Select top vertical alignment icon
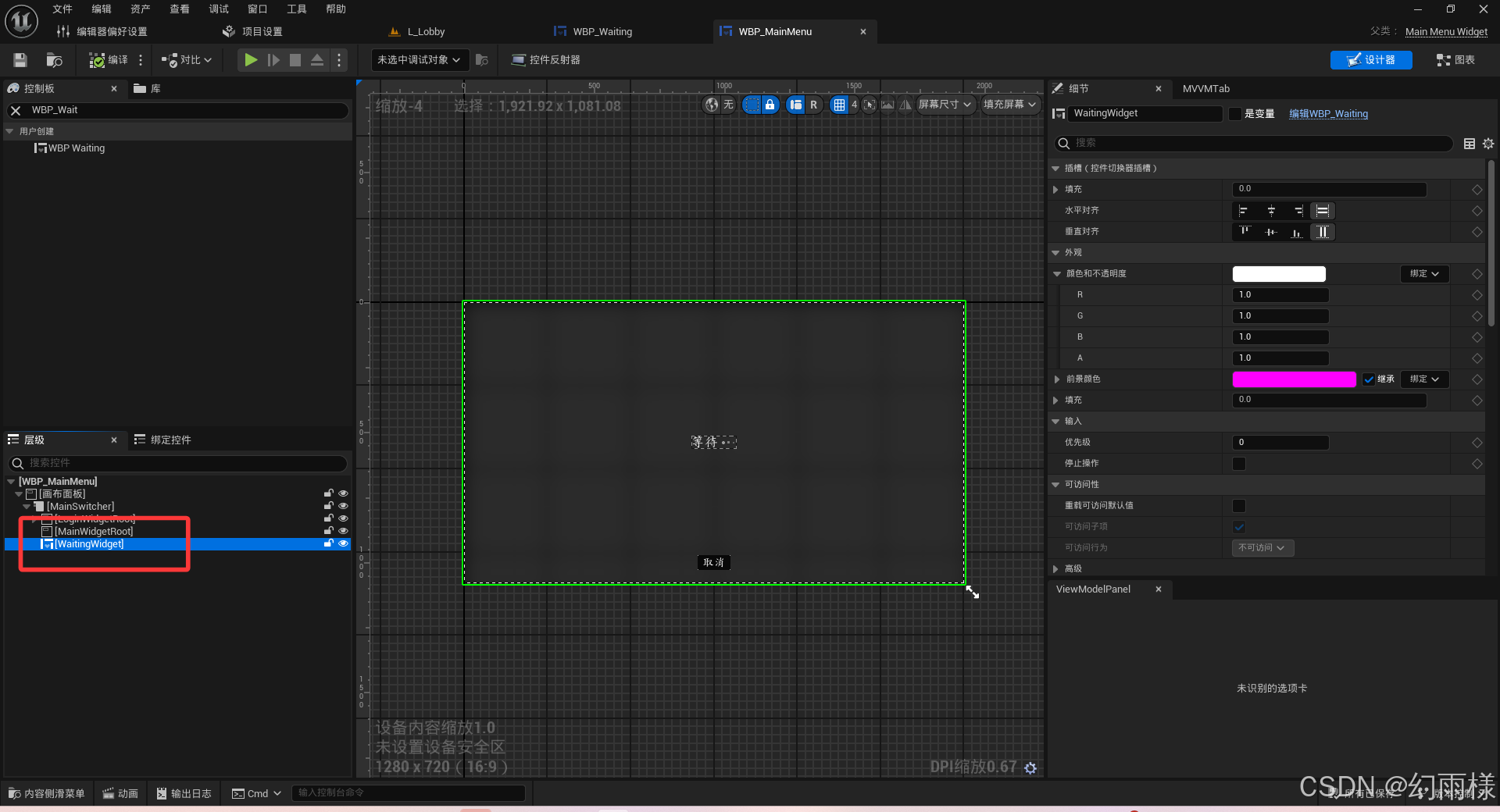The image size is (1500, 812). pyautogui.click(x=1245, y=232)
